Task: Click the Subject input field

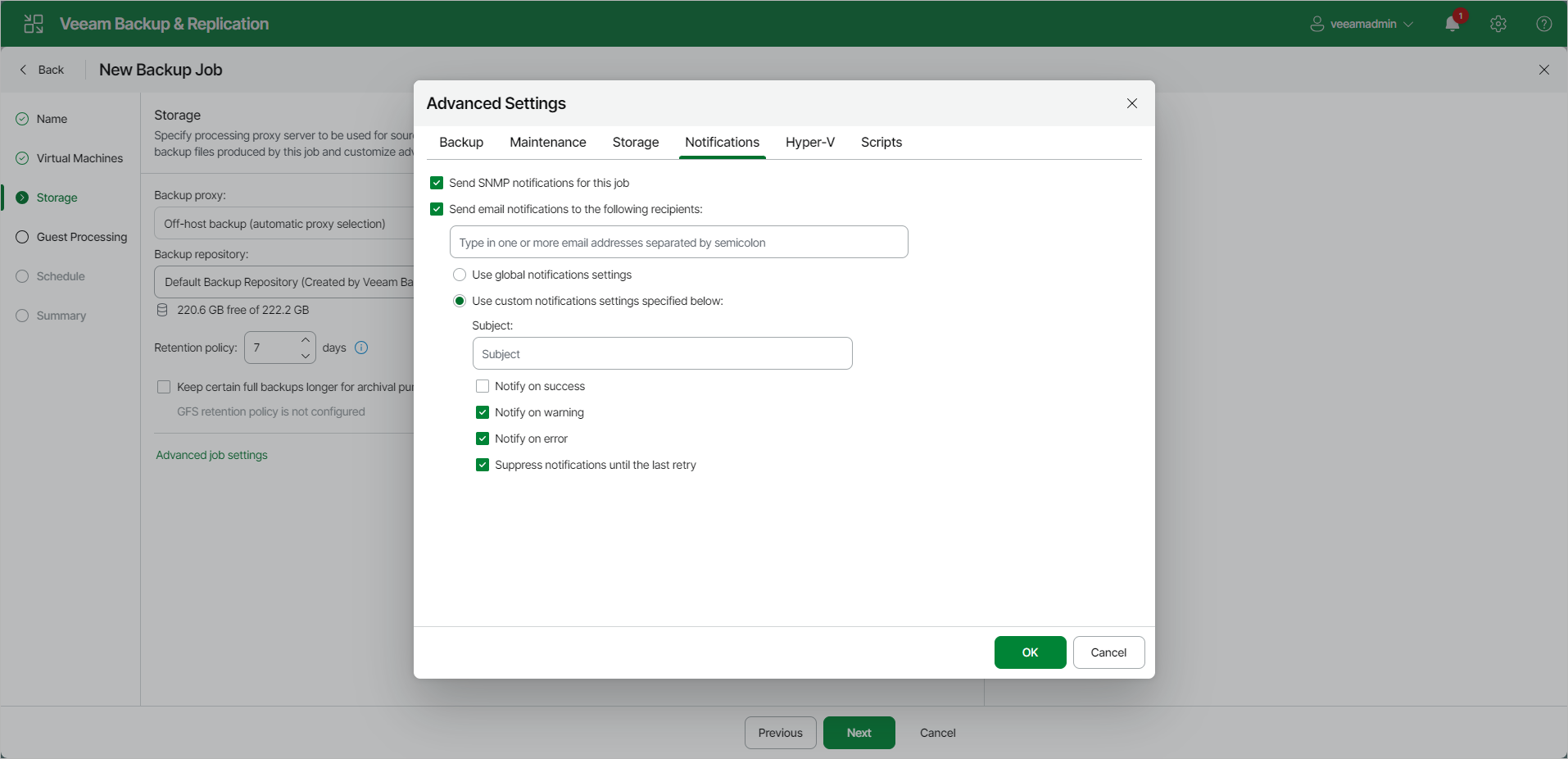Action: 663,353
